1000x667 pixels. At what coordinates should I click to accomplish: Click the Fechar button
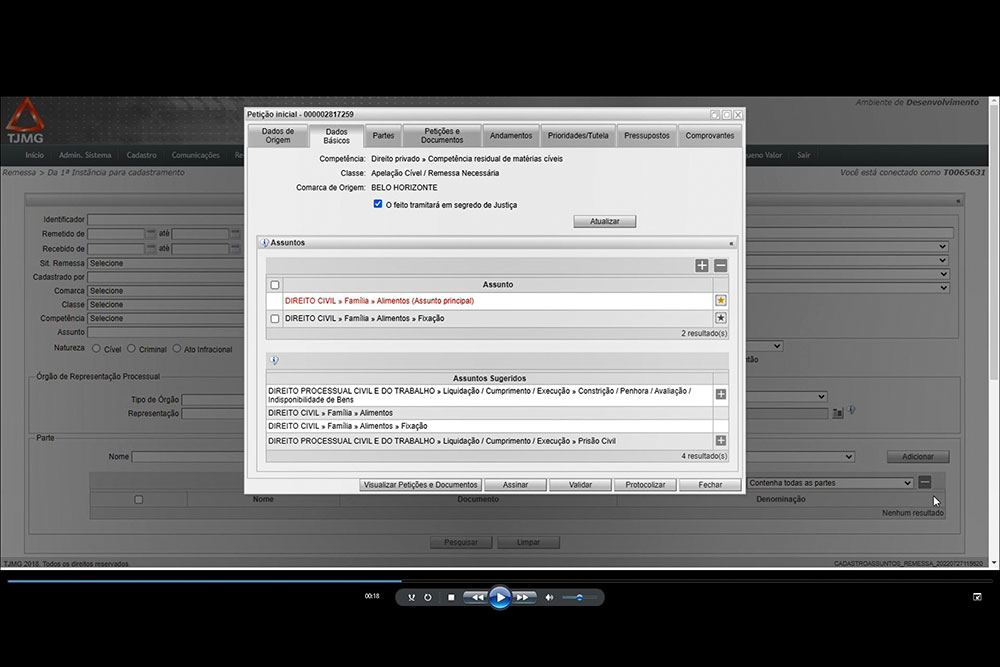(x=710, y=485)
